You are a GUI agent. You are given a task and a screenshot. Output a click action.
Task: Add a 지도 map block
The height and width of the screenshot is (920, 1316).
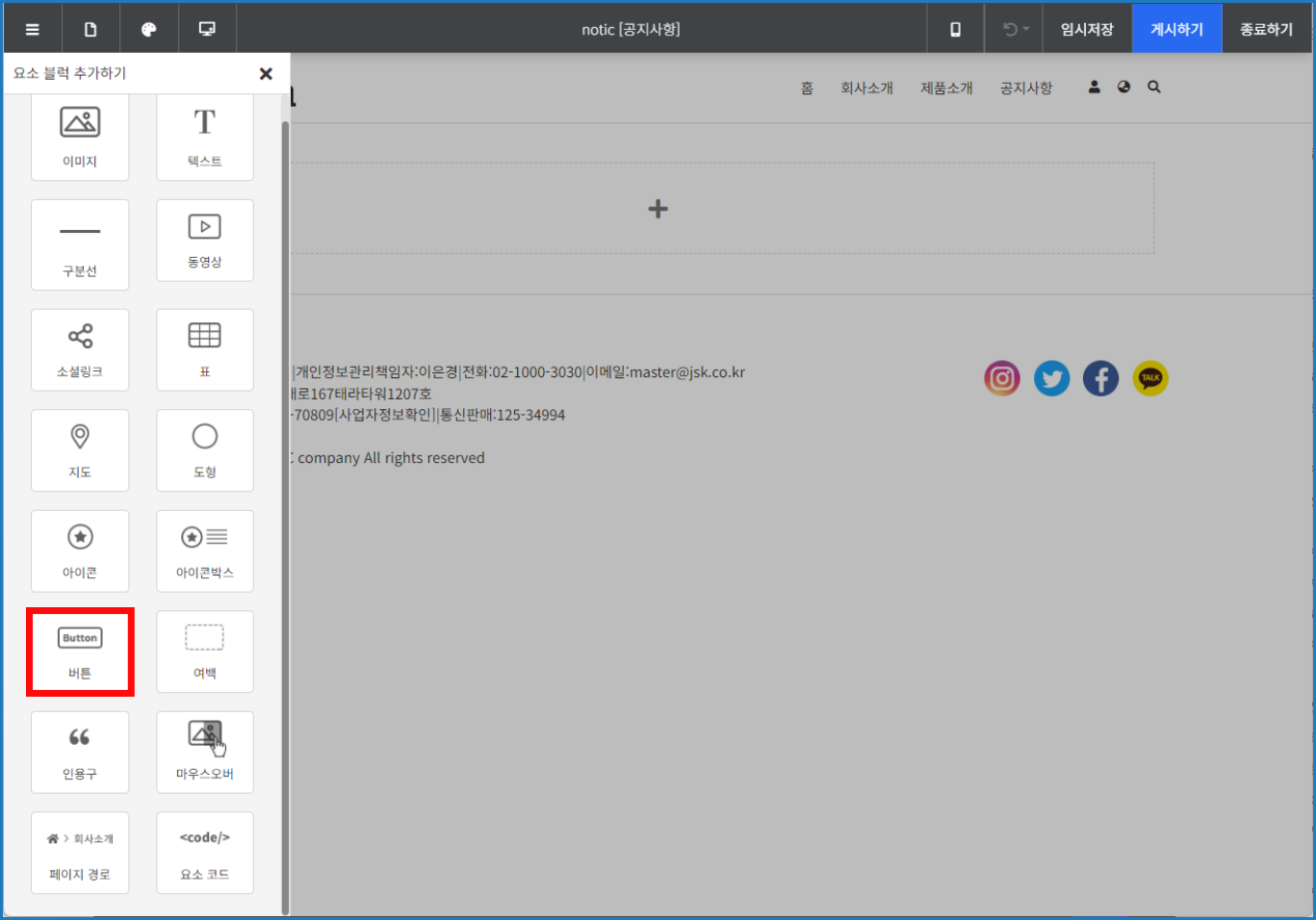80,449
